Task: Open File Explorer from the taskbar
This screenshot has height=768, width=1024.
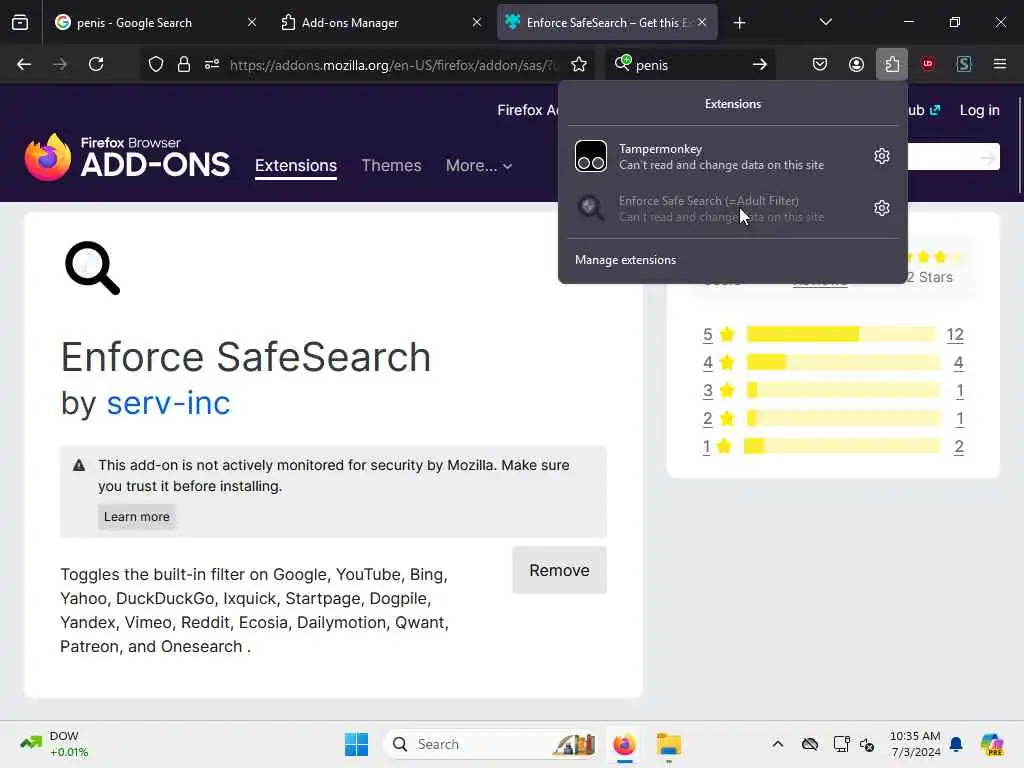Action: 669,744
